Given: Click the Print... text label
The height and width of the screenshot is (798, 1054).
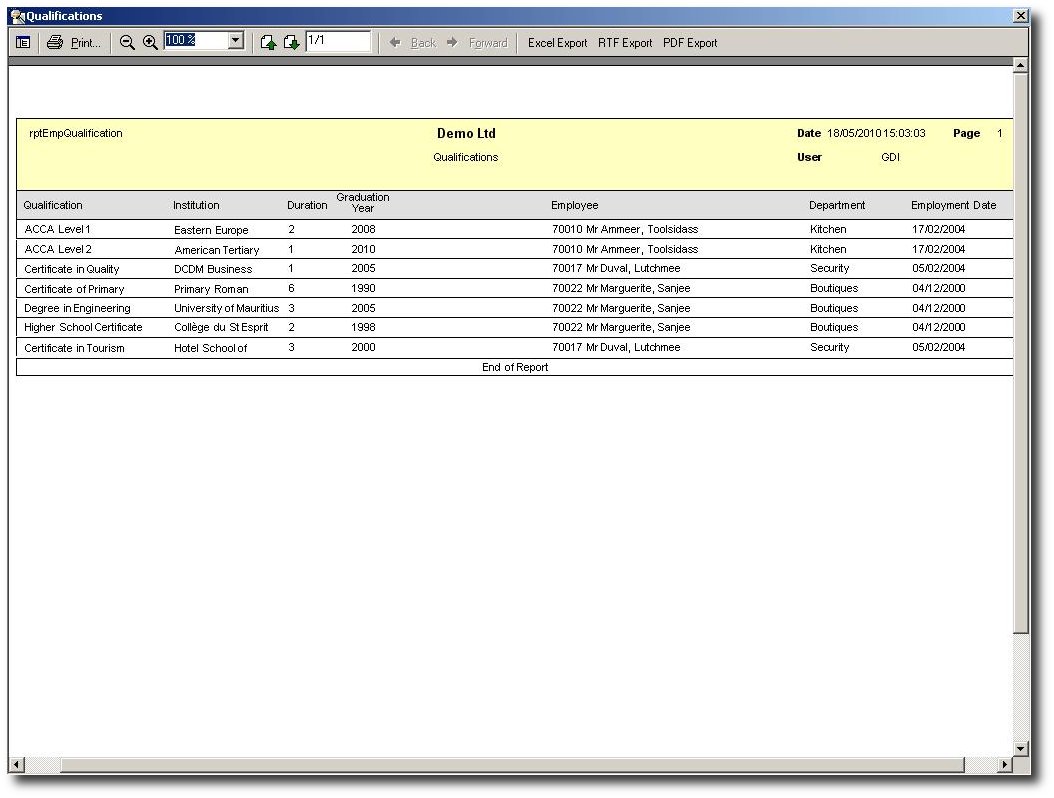Looking at the screenshot, I should click(86, 43).
